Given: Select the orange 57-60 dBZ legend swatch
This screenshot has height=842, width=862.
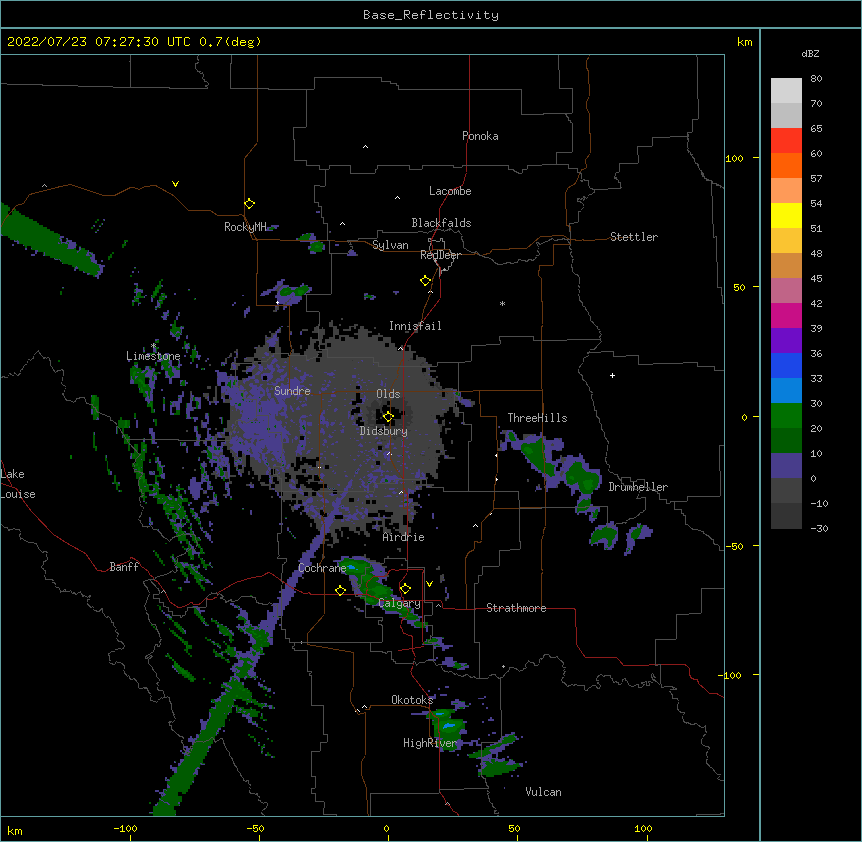Looking at the screenshot, I should coord(786,165).
